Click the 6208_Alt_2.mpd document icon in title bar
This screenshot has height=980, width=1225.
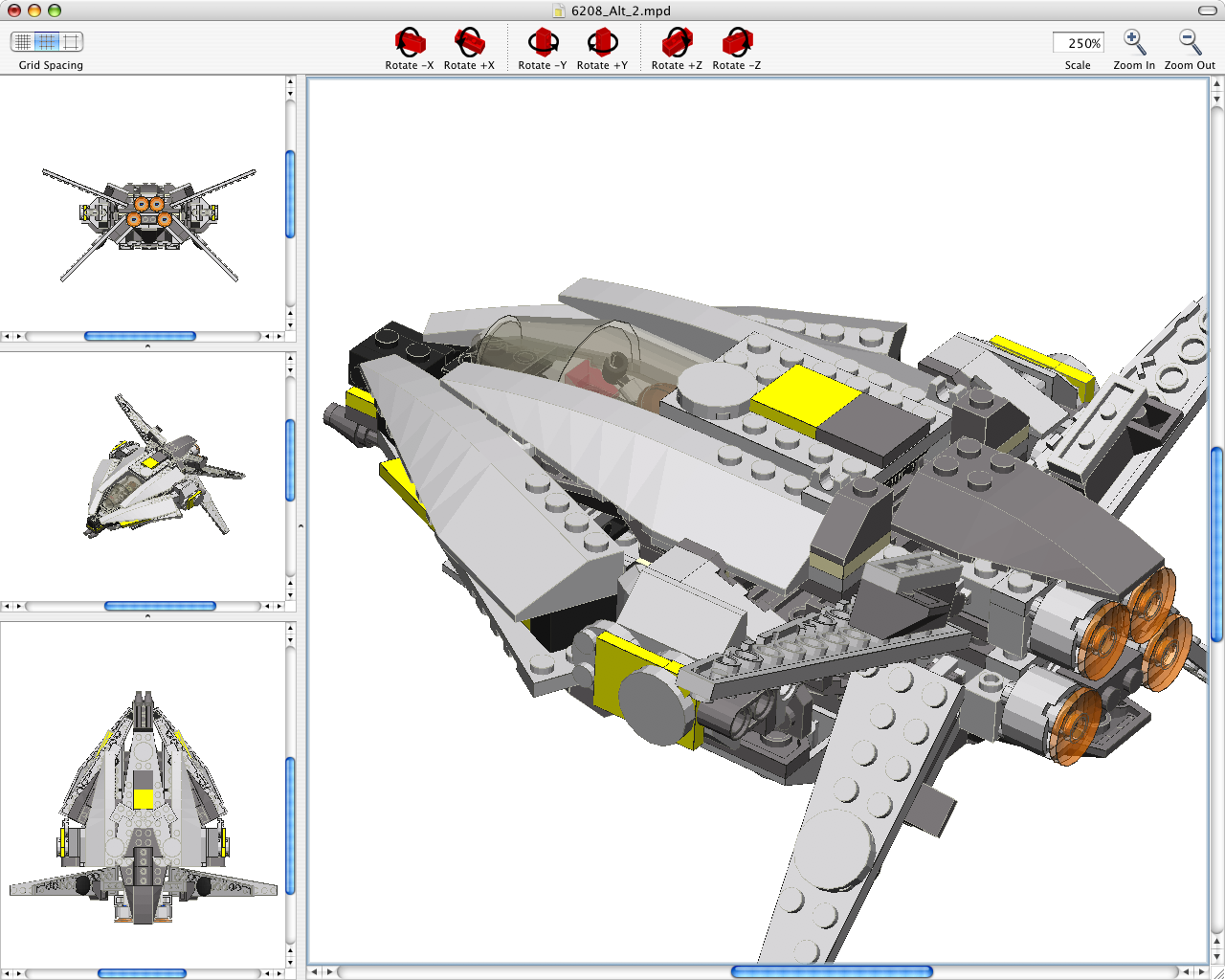(559, 11)
